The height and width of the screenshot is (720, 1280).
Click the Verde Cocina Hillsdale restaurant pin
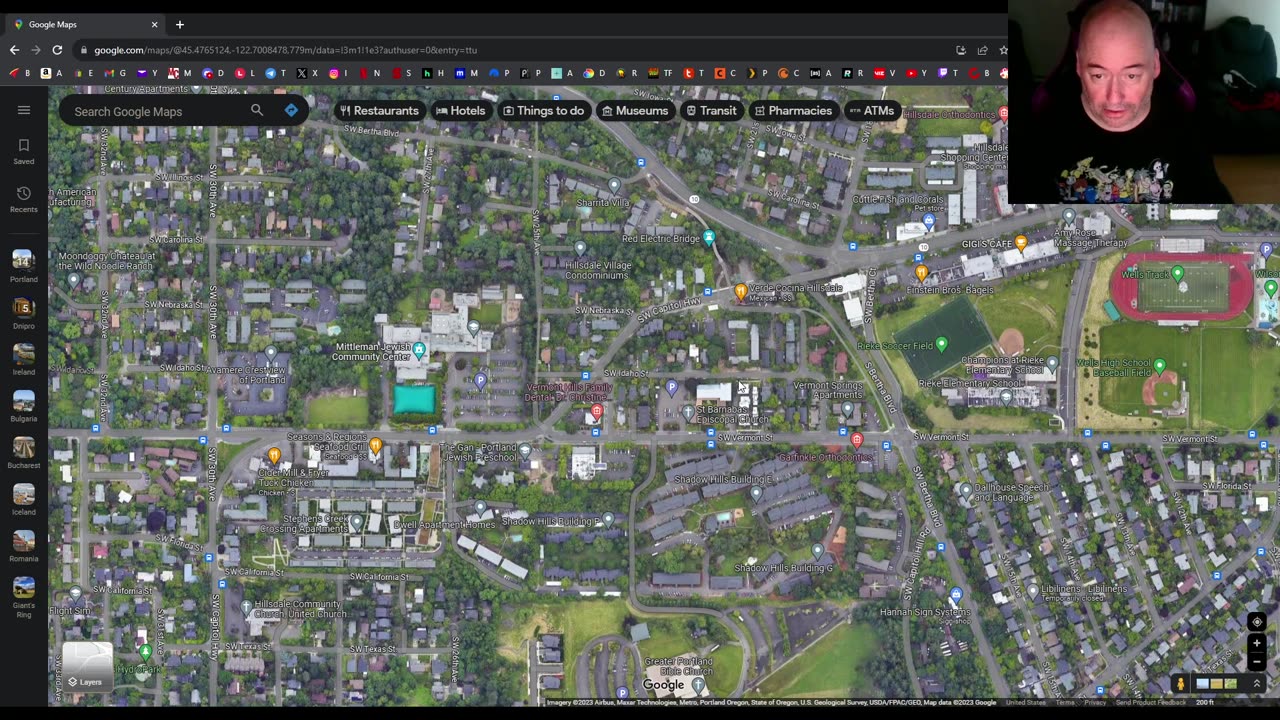[740, 291]
